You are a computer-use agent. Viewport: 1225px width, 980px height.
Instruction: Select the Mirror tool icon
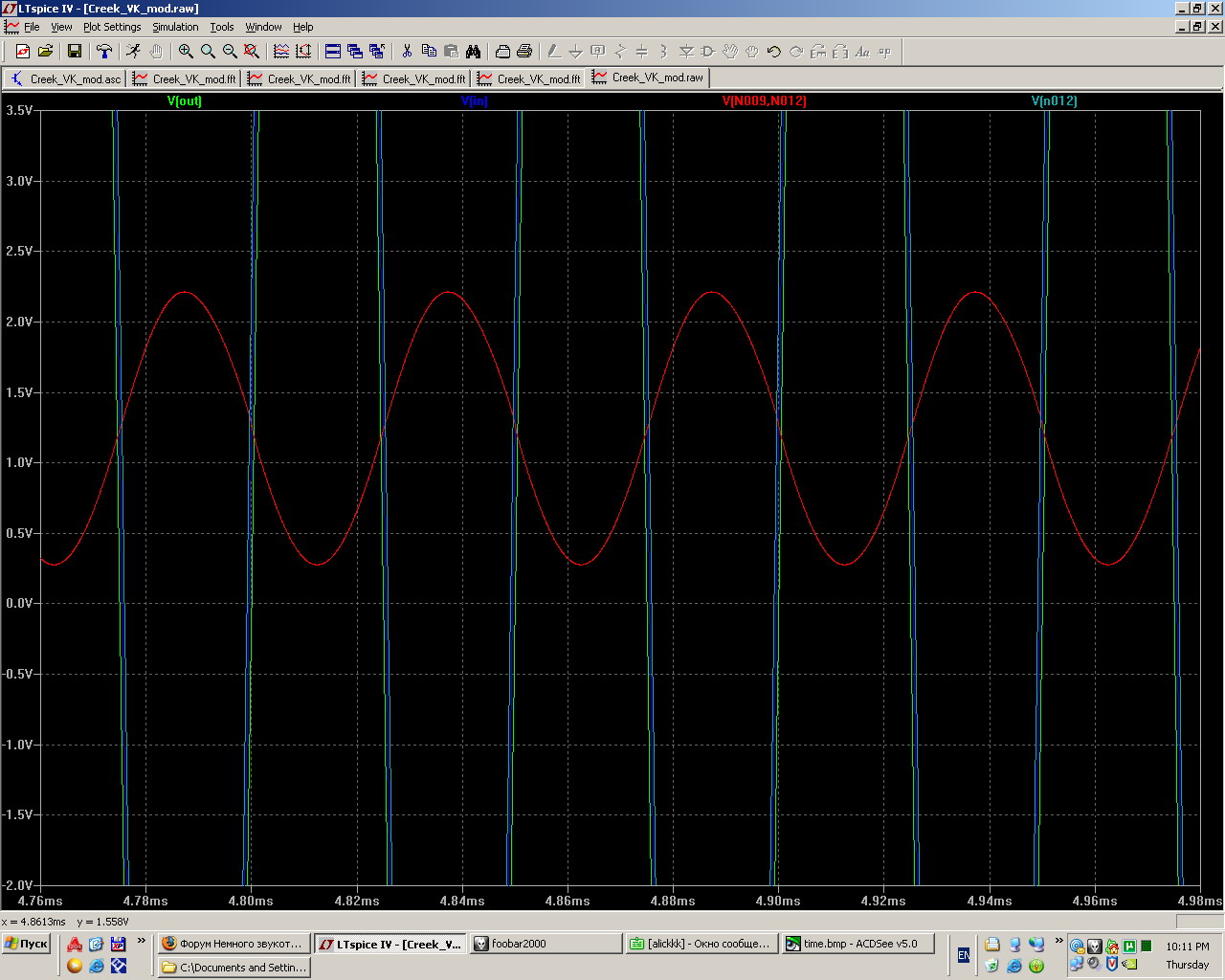(x=840, y=52)
